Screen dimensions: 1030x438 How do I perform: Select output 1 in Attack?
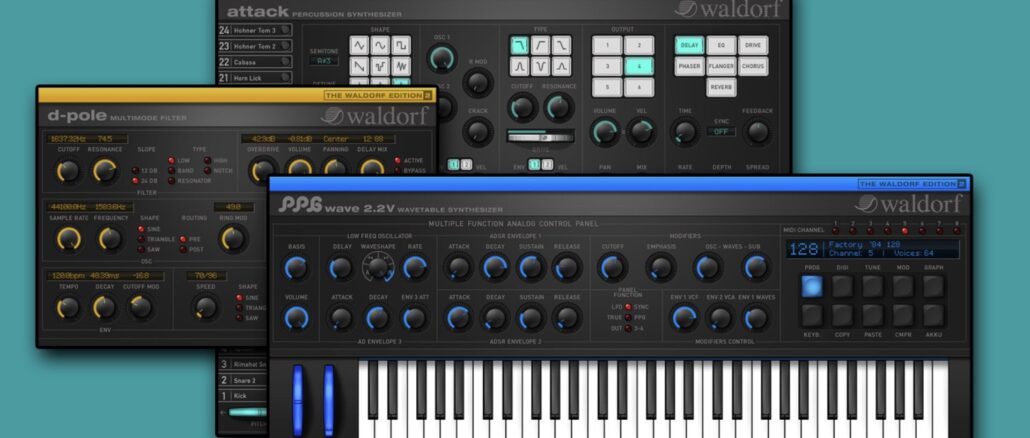[607, 45]
